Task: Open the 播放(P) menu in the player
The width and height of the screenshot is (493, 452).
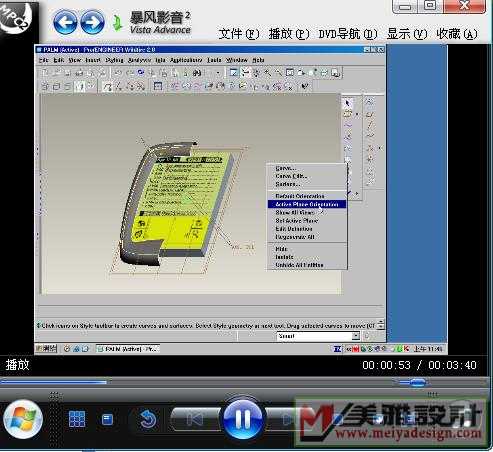Action: (289, 34)
